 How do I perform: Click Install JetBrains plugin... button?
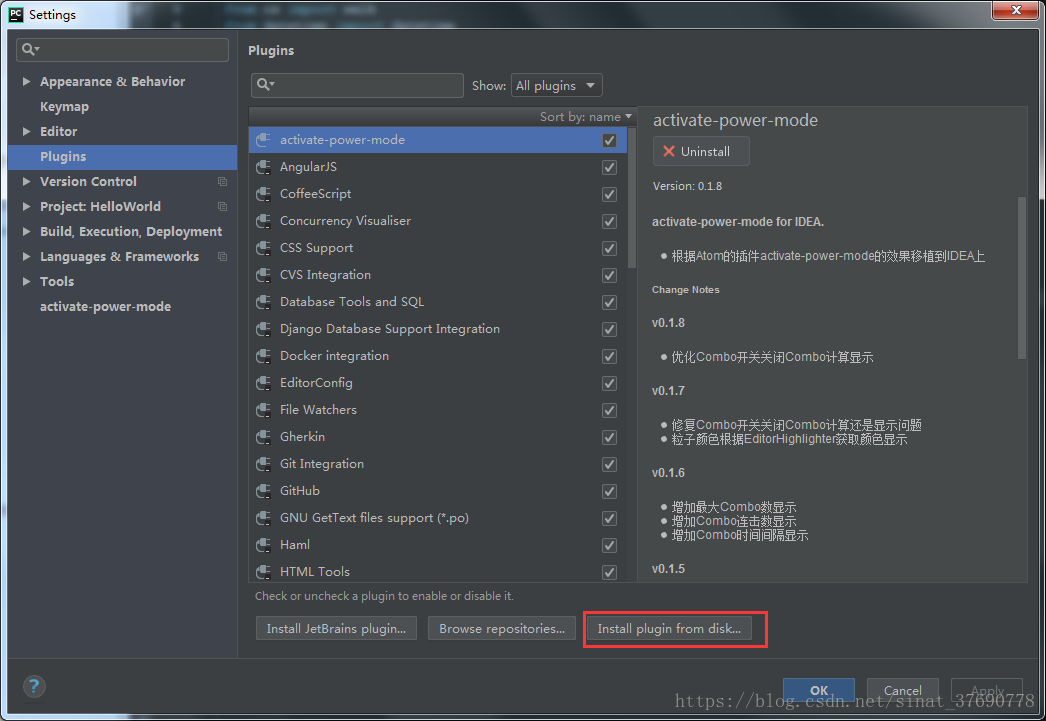[336, 628]
